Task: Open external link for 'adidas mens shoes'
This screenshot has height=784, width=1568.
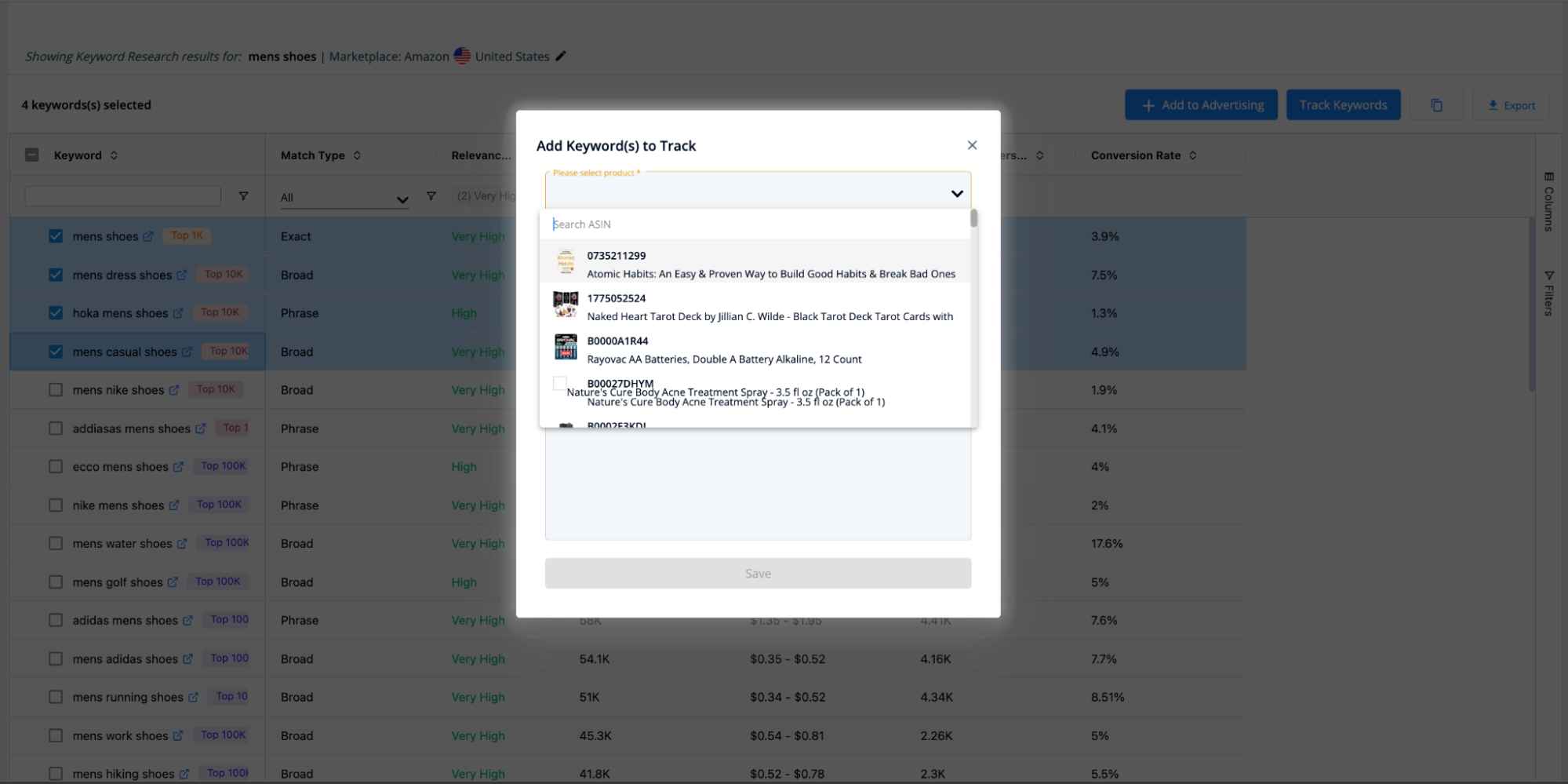Action: (187, 621)
